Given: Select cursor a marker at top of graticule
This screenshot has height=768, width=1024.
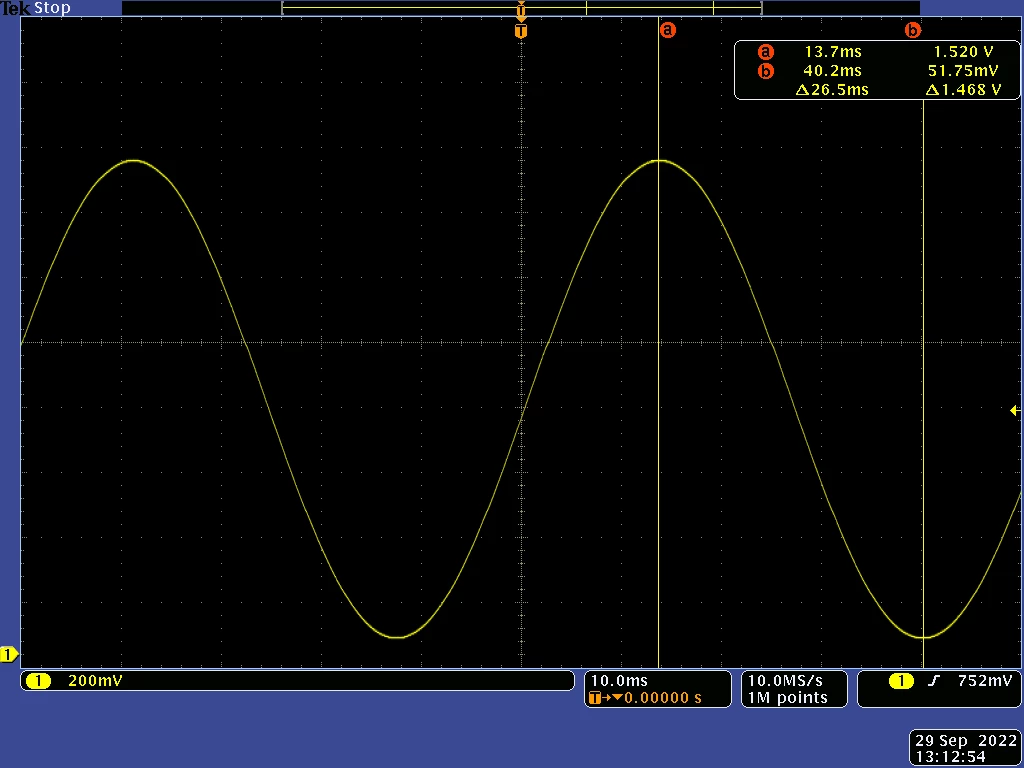Looking at the screenshot, I should 667,29.
